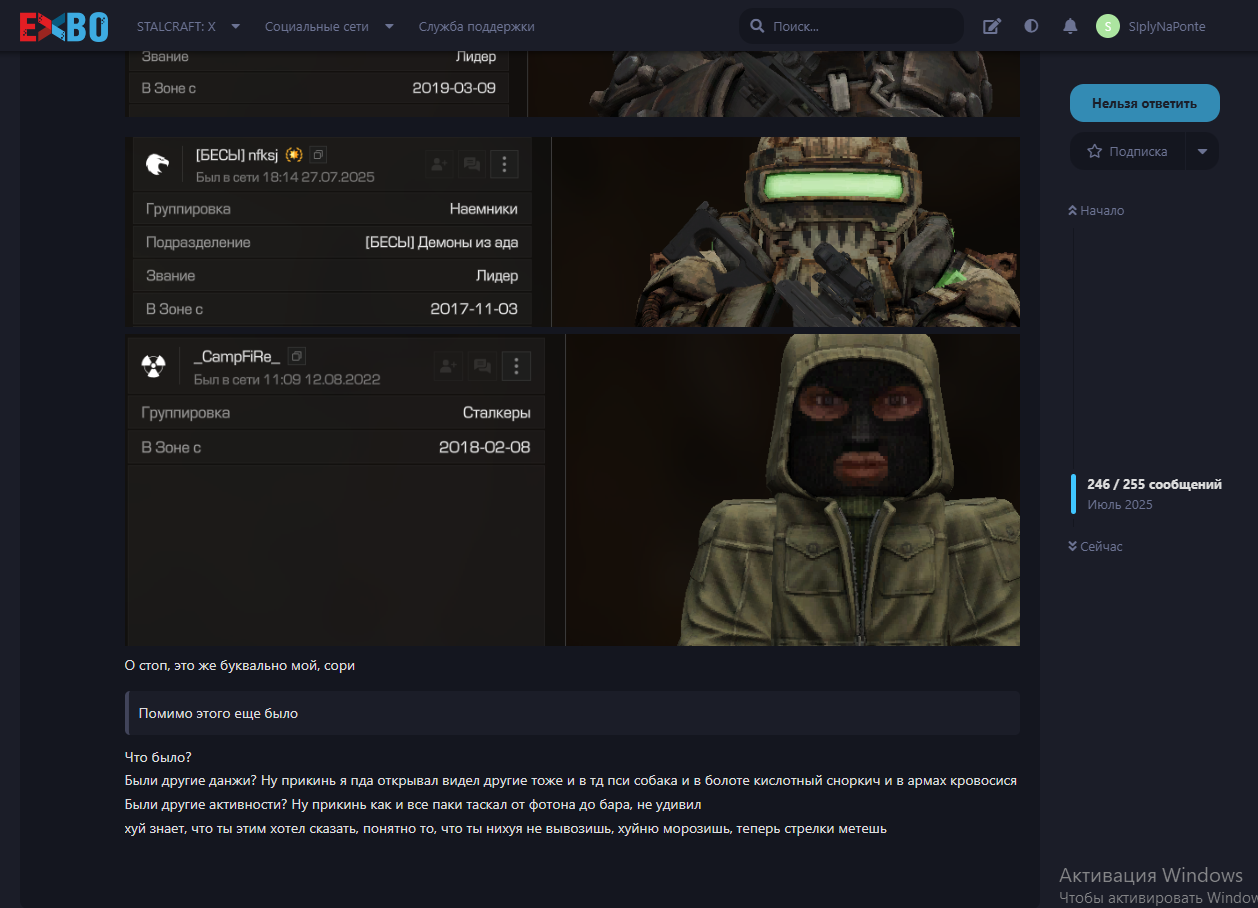Screen dimensions: 1258x908
Task: Click the line starting Были другие данжи?
Action: (x=571, y=780)
